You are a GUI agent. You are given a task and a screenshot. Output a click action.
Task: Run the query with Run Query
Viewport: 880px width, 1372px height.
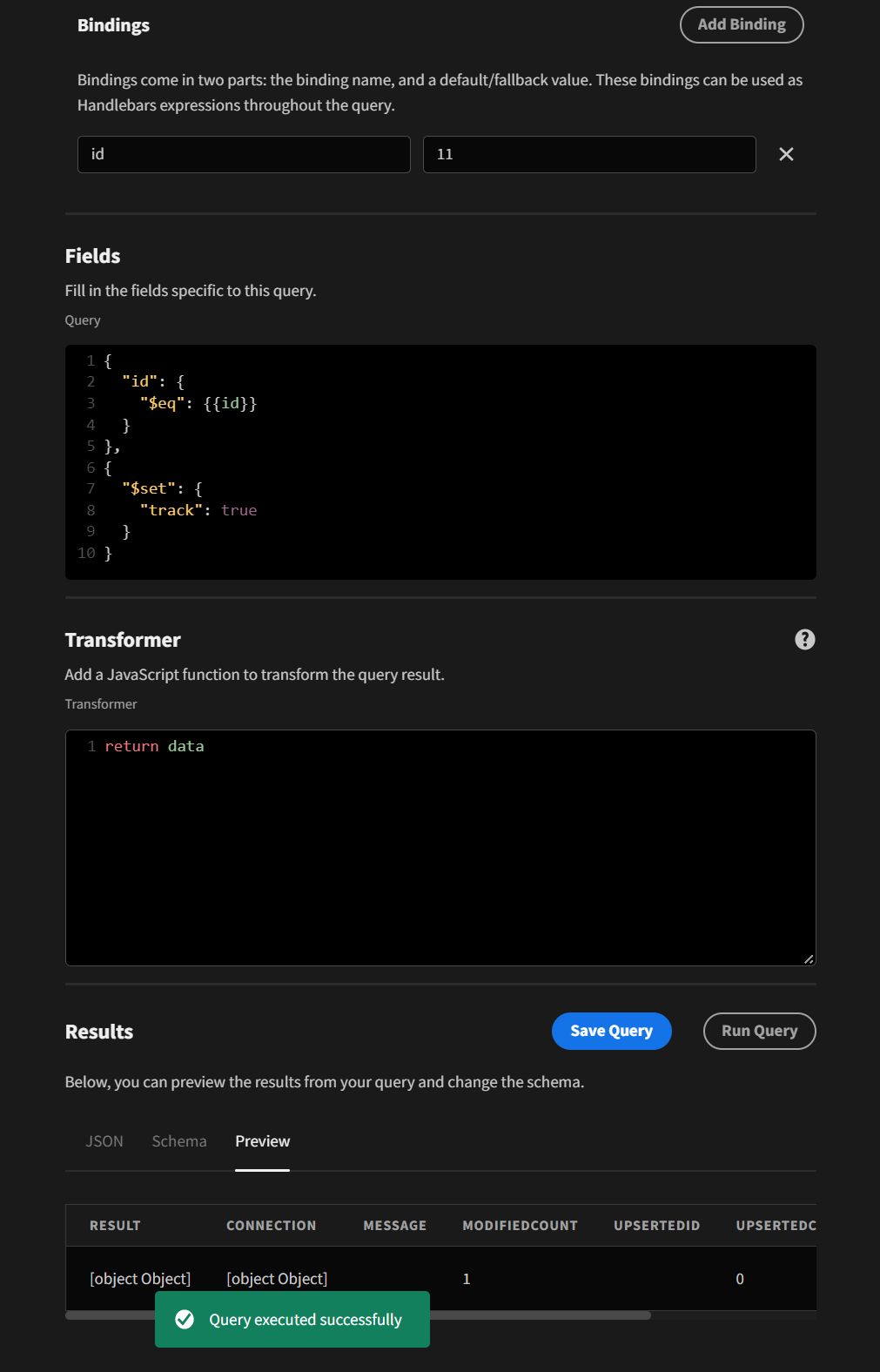click(x=758, y=1031)
